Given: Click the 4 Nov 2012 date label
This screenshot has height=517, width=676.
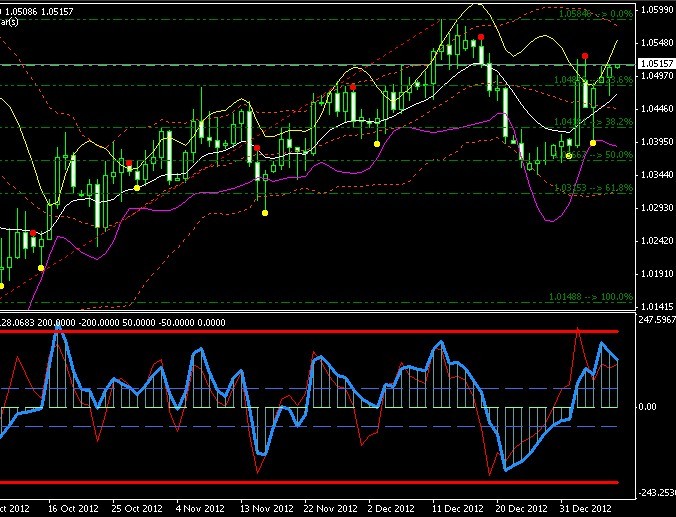Looking at the screenshot, I should tap(200, 508).
